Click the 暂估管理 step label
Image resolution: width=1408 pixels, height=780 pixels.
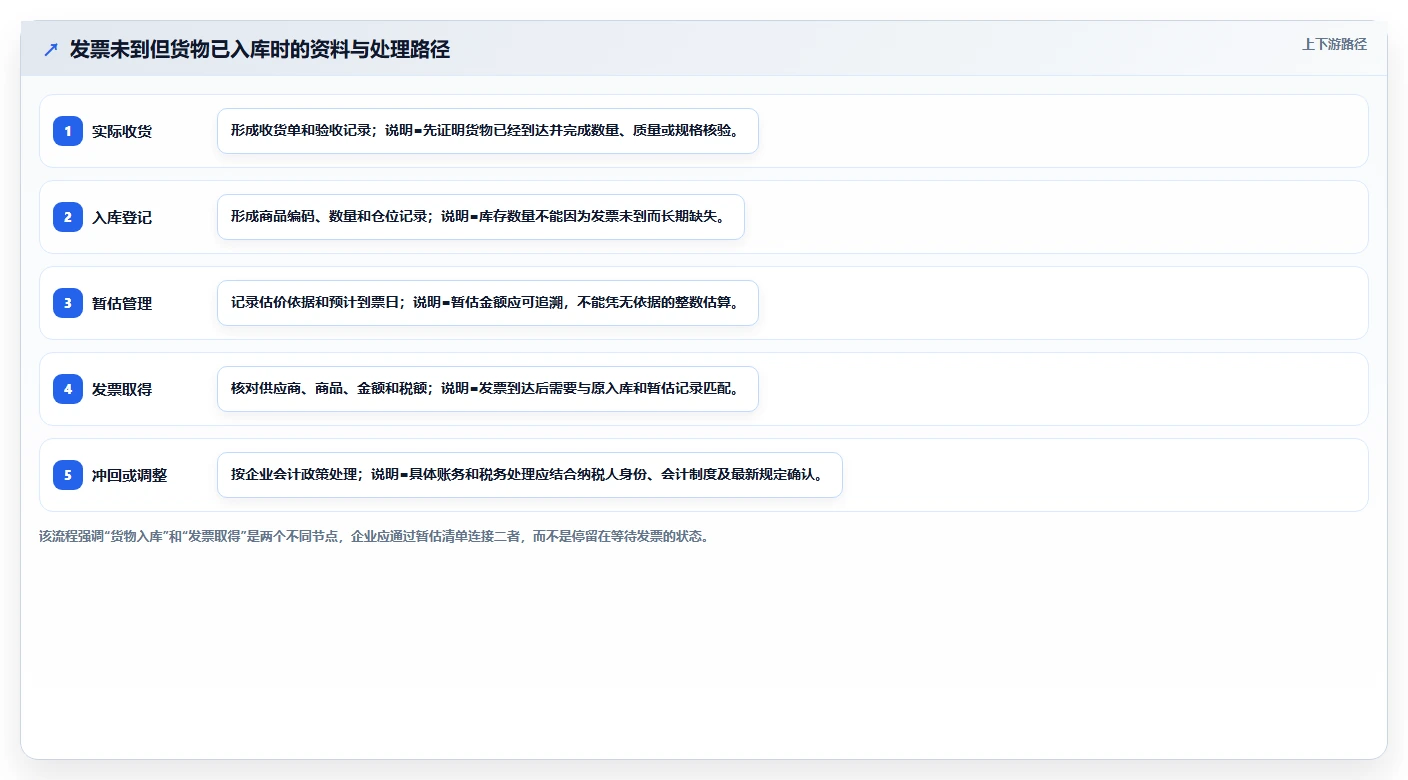click(122, 303)
